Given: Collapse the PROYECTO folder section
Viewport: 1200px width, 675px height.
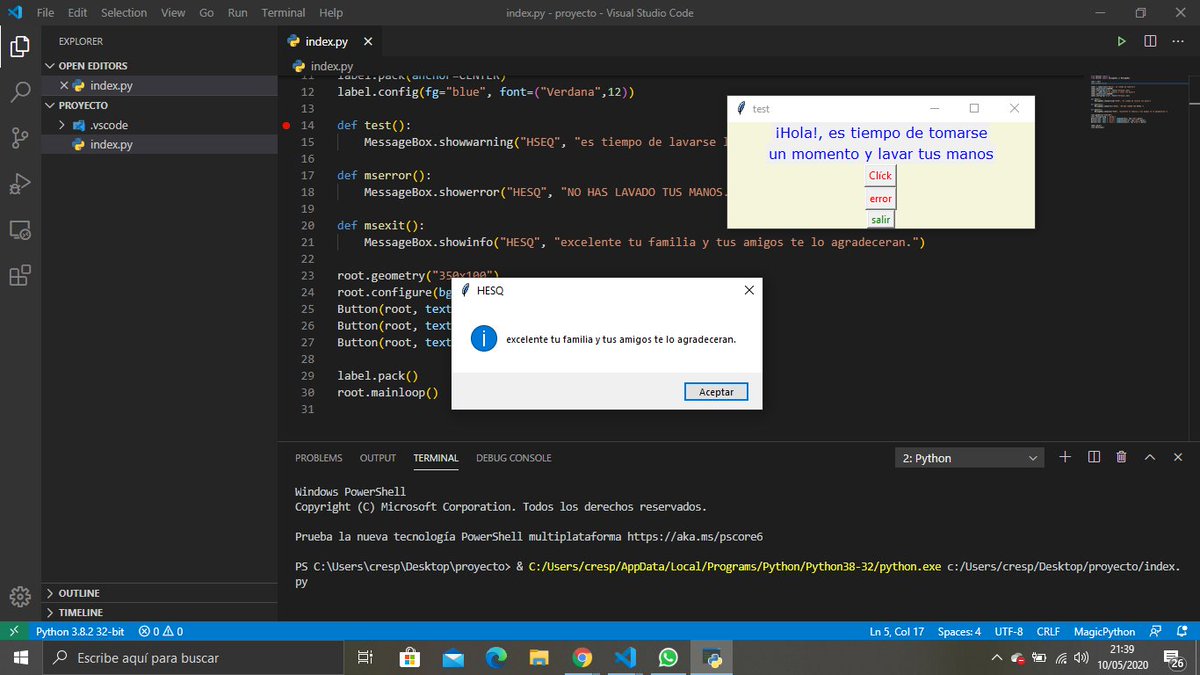Looking at the screenshot, I should pos(157,105).
